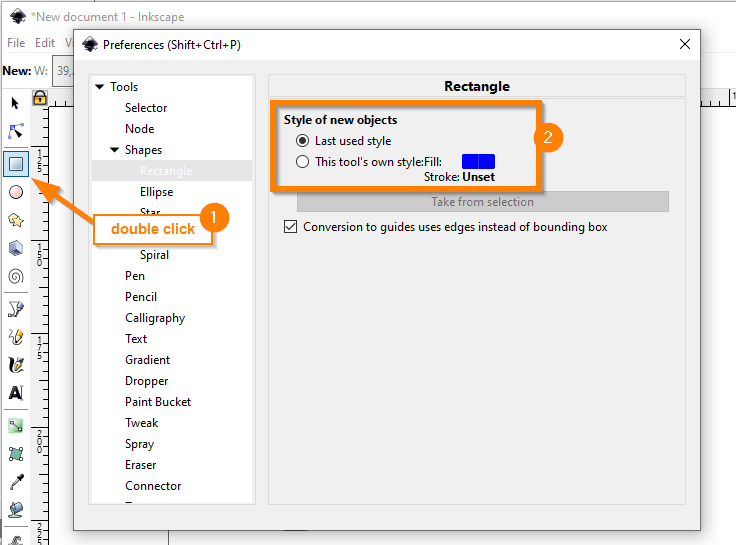Open Node preferences in tree
This screenshot has height=545, width=736.
[x=139, y=129]
